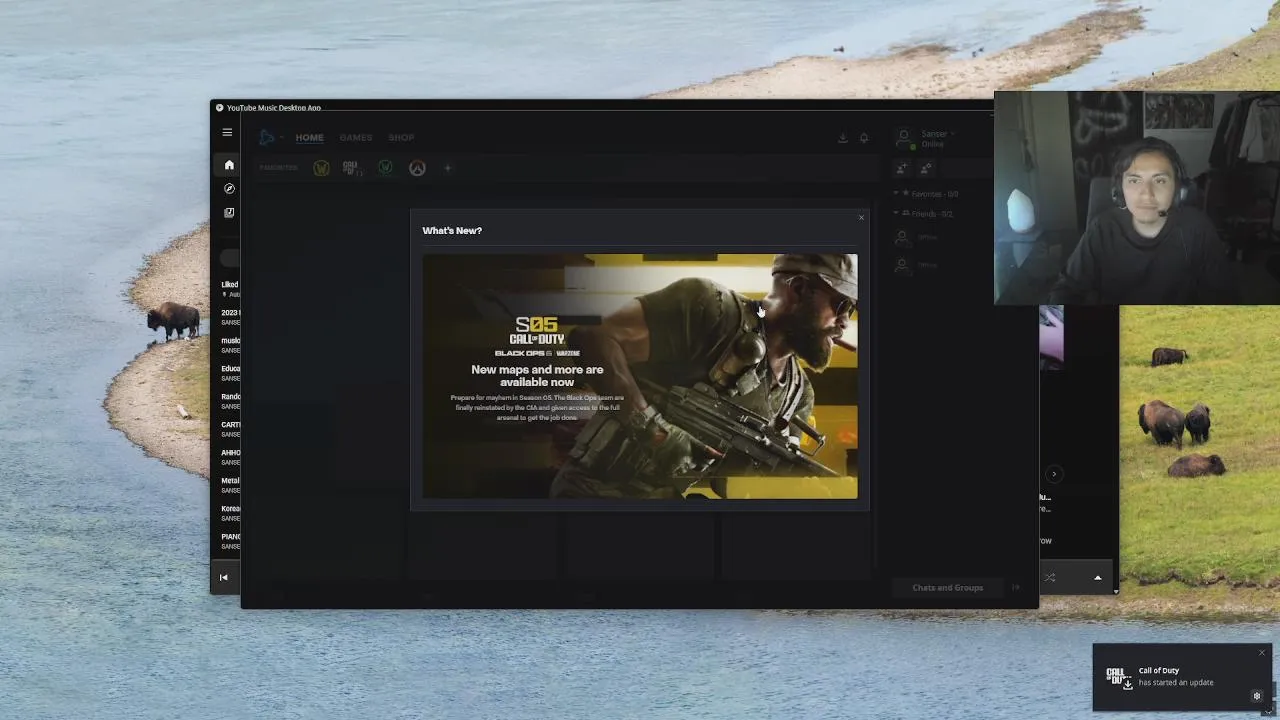Open Battle.net downloads icon
This screenshot has width=1280, height=720.
click(843, 138)
